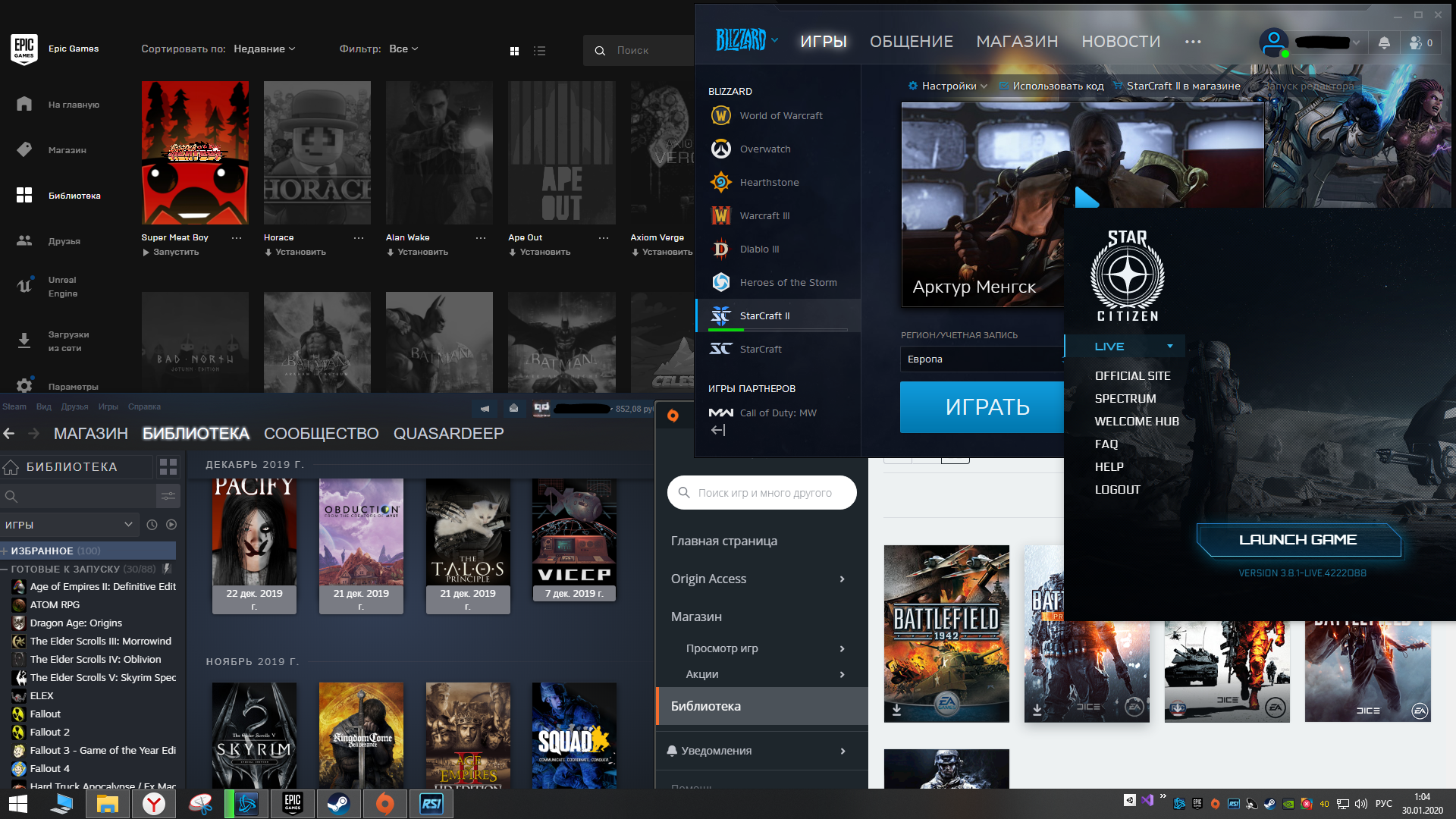Switch Epic library to list view
This screenshot has width=1456, height=819.
(x=539, y=51)
